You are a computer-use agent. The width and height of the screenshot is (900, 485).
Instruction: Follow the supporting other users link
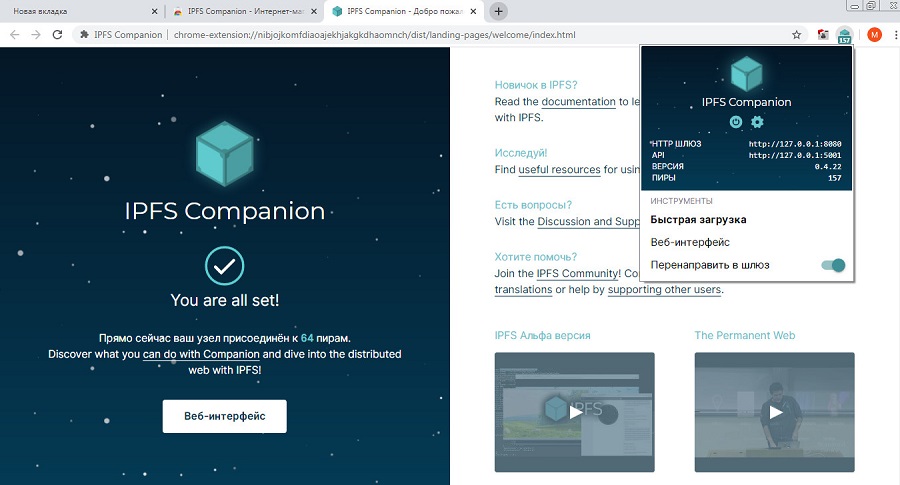[x=665, y=290]
